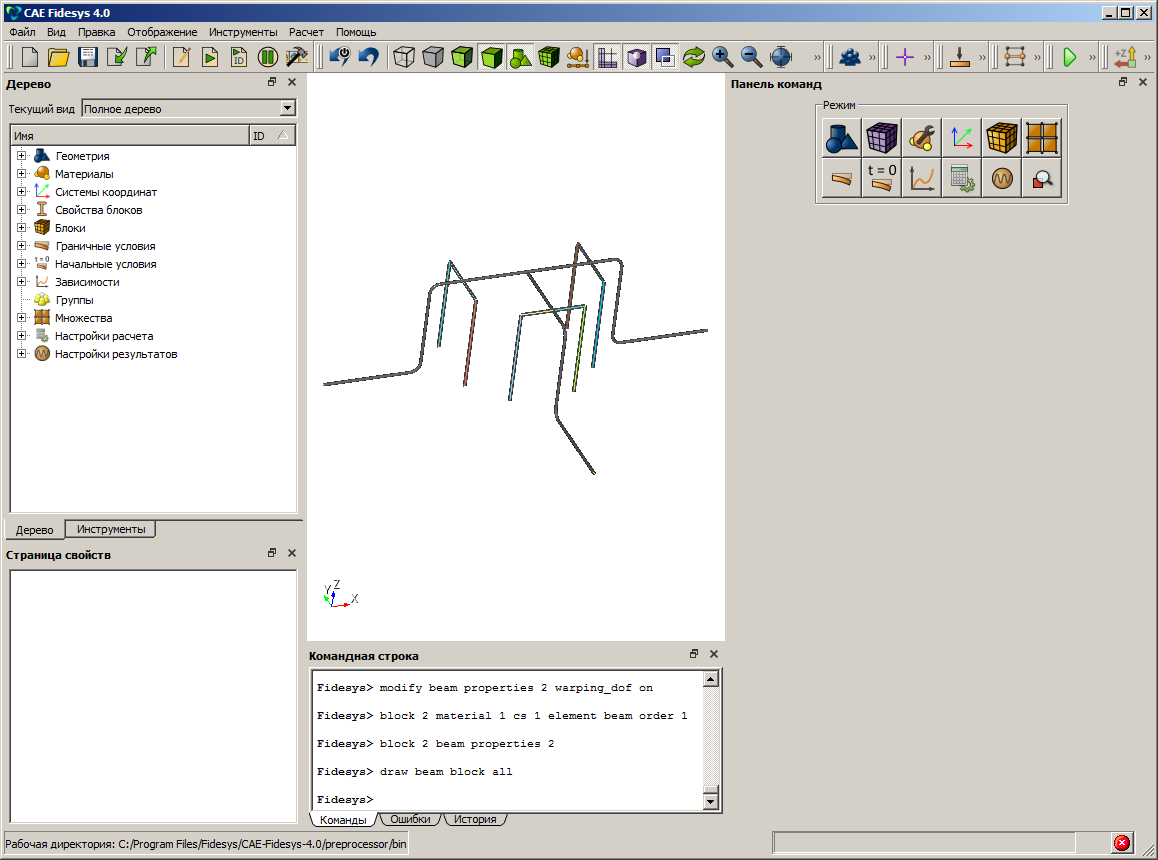Switch to the Ошибки tab
This screenshot has width=1158, height=860.
click(x=410, y=819)
